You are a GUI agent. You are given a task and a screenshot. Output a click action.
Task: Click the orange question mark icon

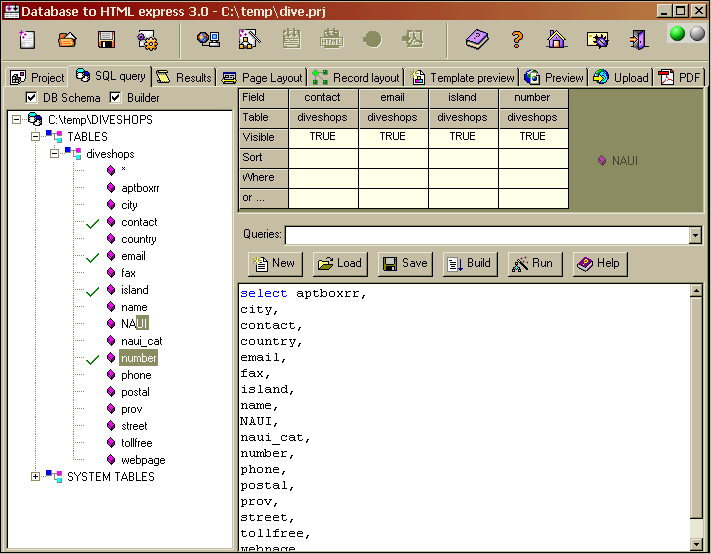pos(517,39)
